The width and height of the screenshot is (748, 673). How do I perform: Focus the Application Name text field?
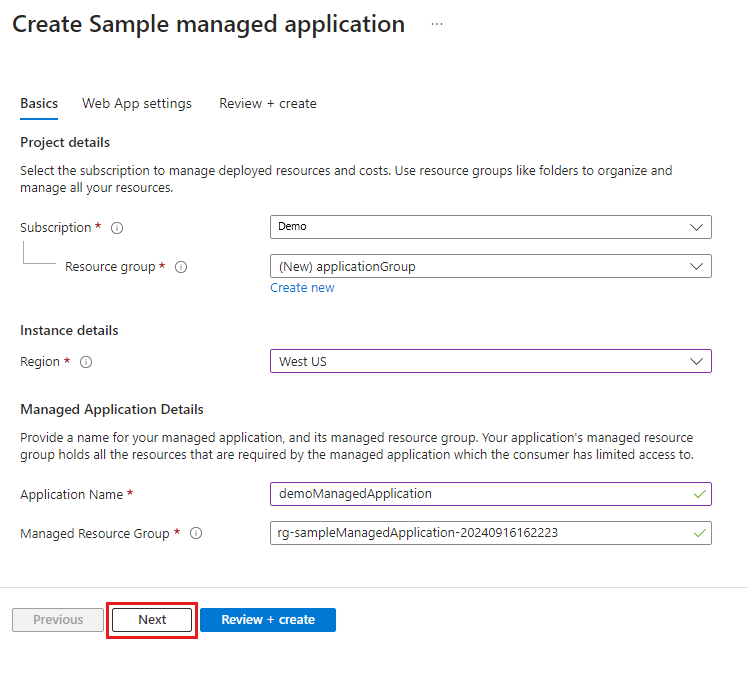(480, 494)
